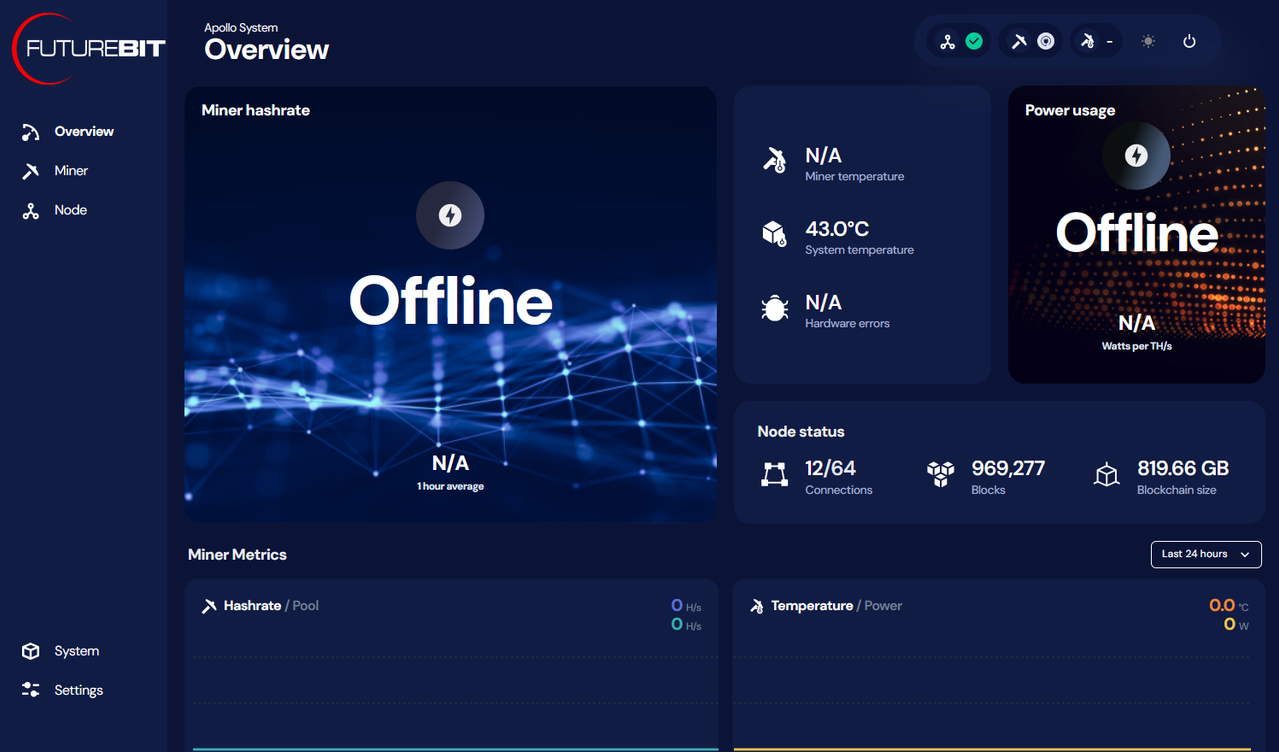The width and height of the screenshot is (1279, 752).
Task: Click the Miner temperature icon in stats card
Action: click(x=774, y=161)
